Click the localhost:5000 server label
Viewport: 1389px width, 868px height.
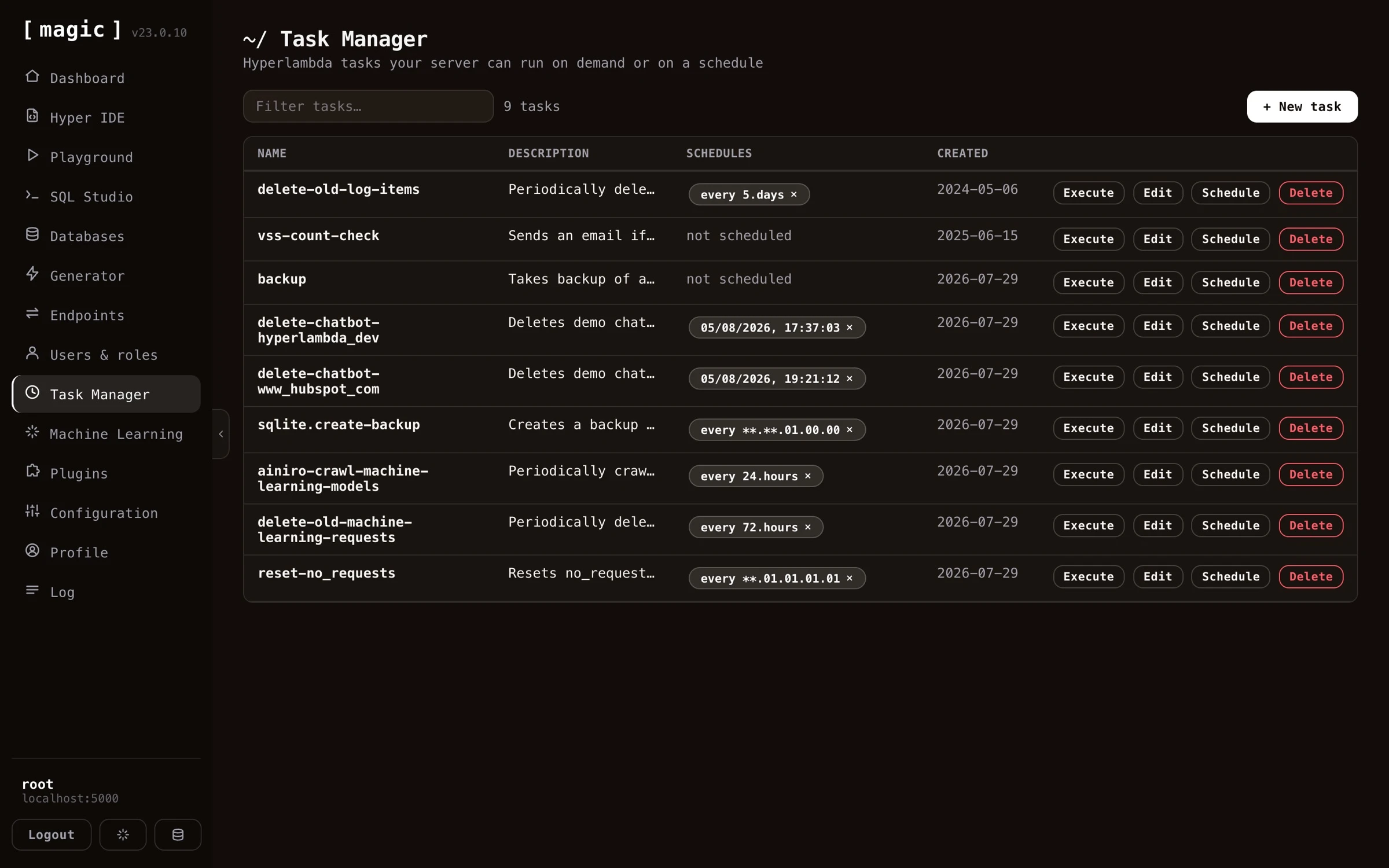70,799
